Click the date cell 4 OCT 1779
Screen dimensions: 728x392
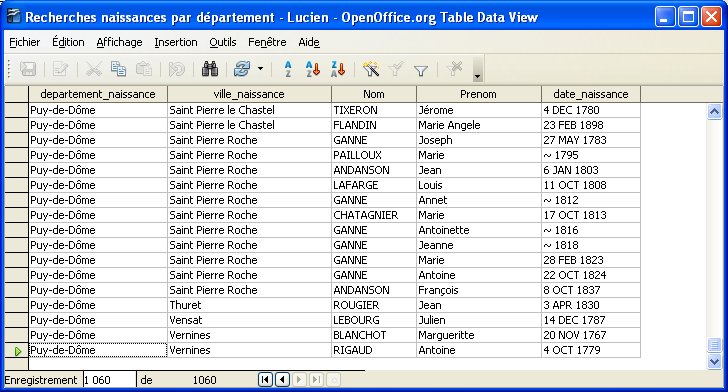(x=591, y=350)
